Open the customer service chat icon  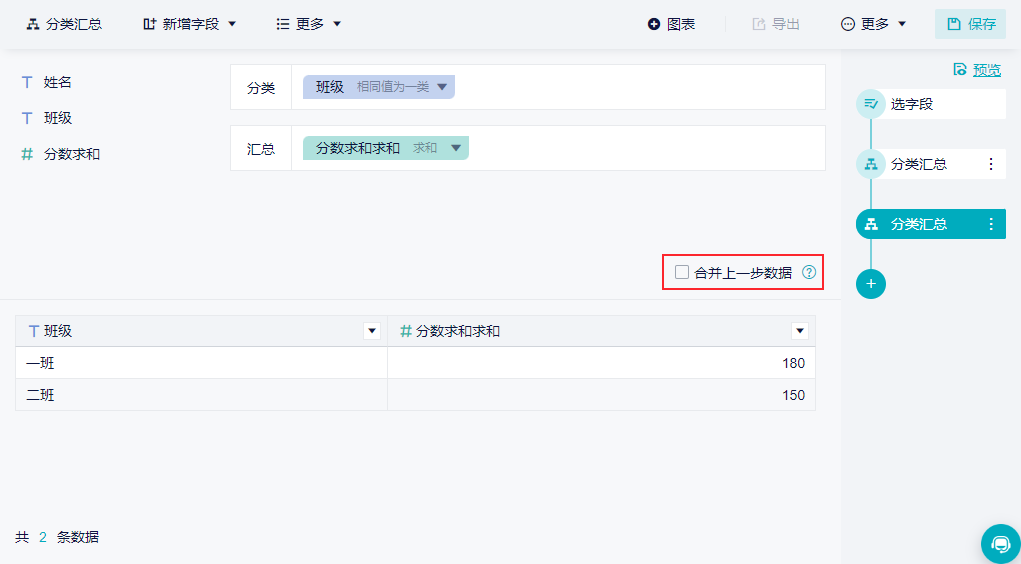[x=1001, y=543]
